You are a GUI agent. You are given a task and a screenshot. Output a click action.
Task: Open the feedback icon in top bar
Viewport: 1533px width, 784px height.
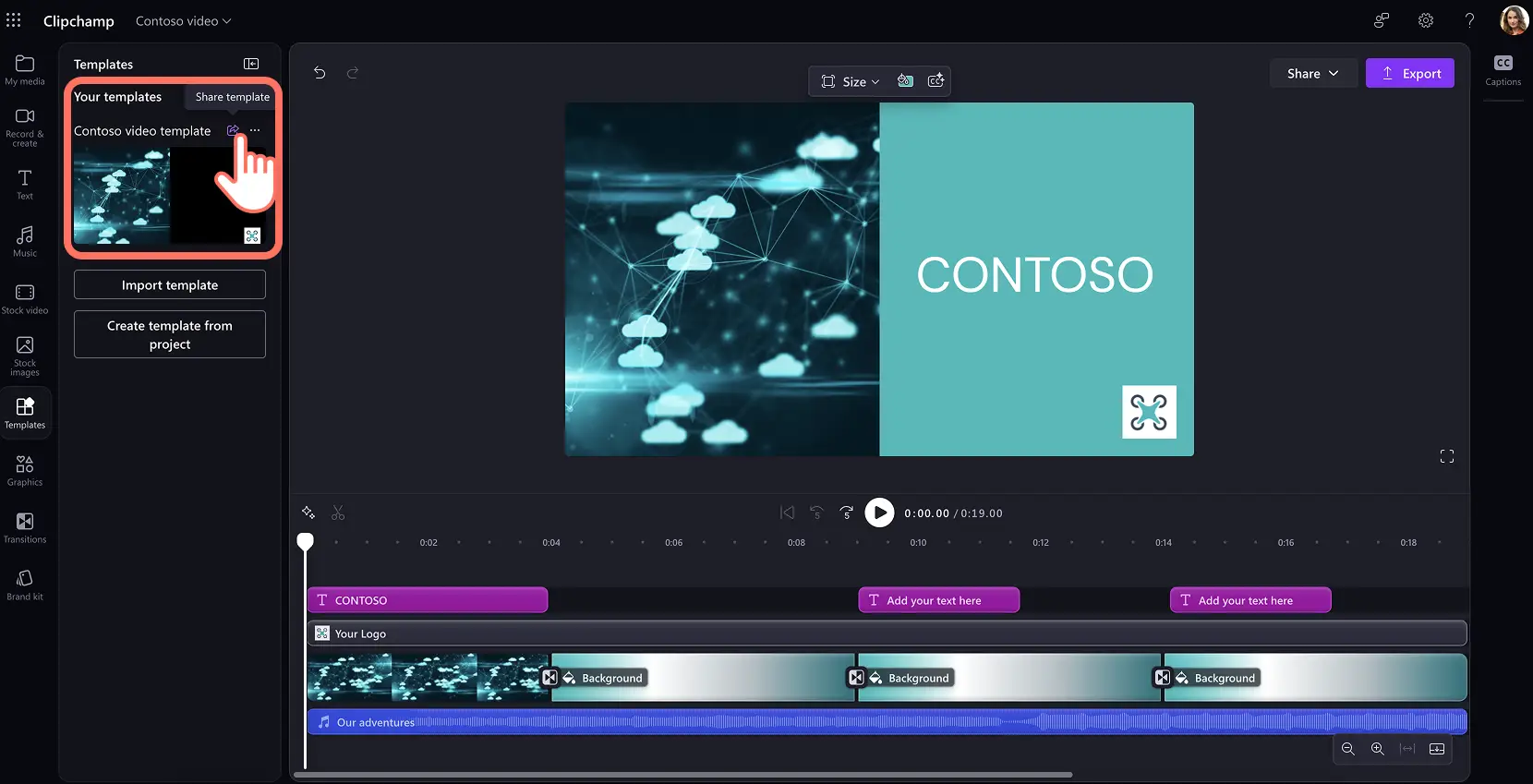click(1382, 20)
